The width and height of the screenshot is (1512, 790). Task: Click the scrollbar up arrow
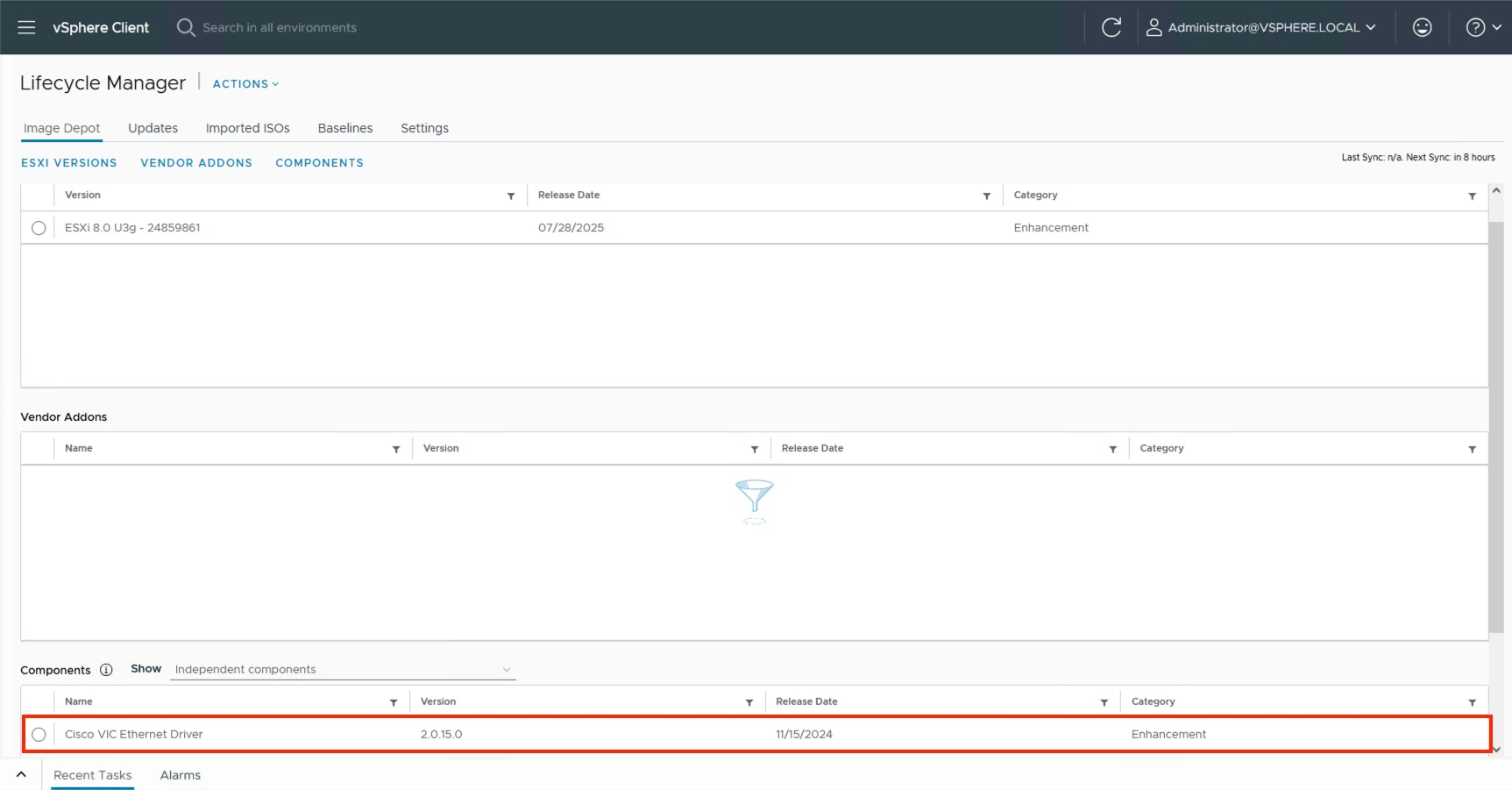tap(1496, 190)
